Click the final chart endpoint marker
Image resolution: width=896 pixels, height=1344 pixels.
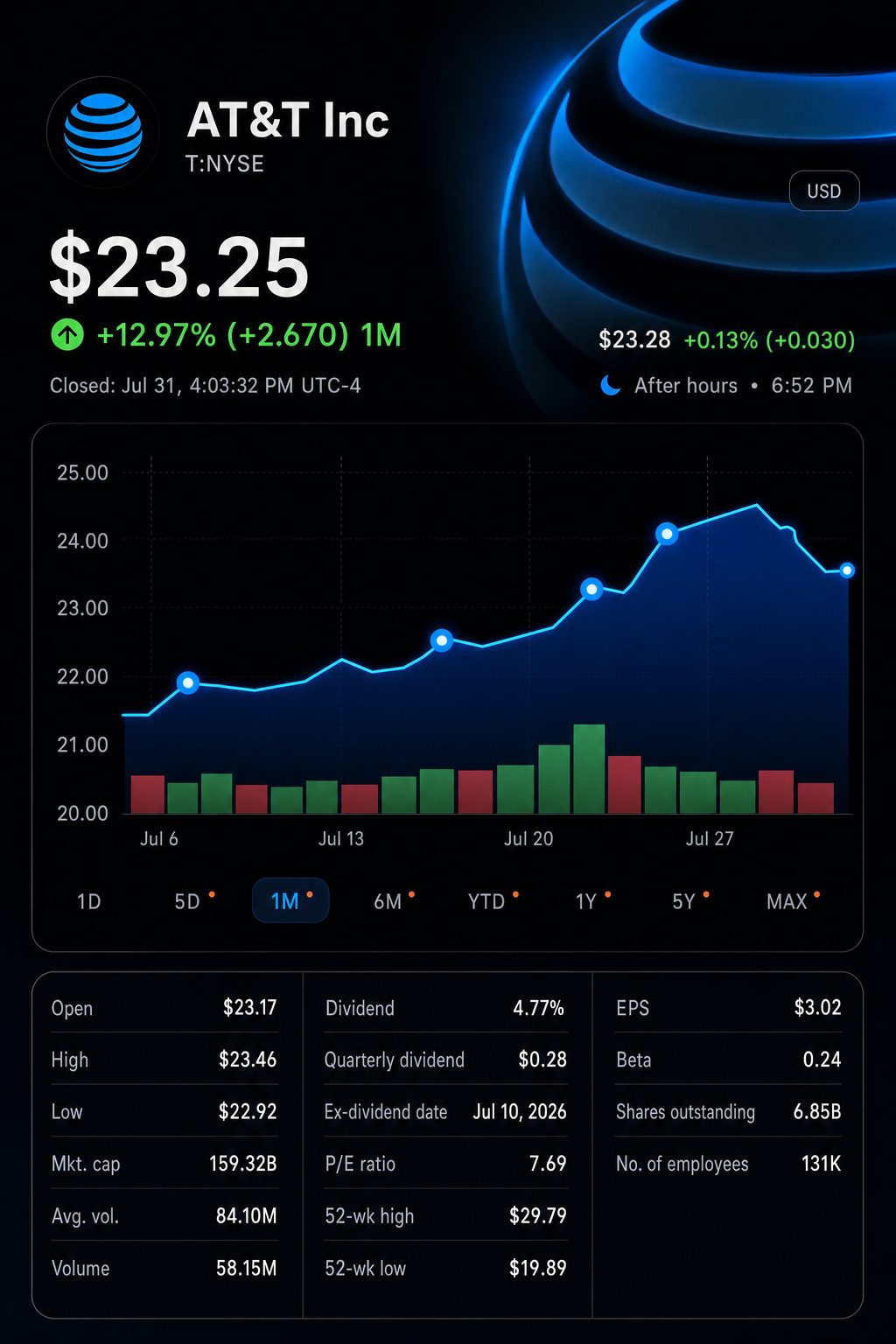[x=847, y=570]
